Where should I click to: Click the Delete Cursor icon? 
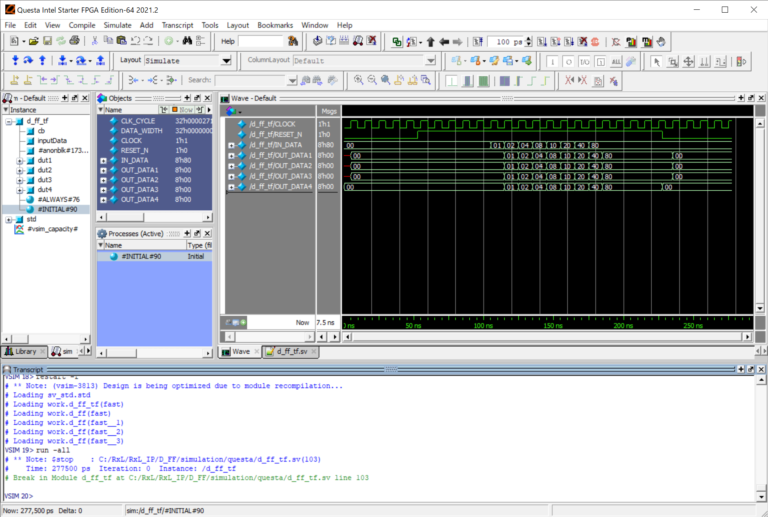click(x=28, y=80)
